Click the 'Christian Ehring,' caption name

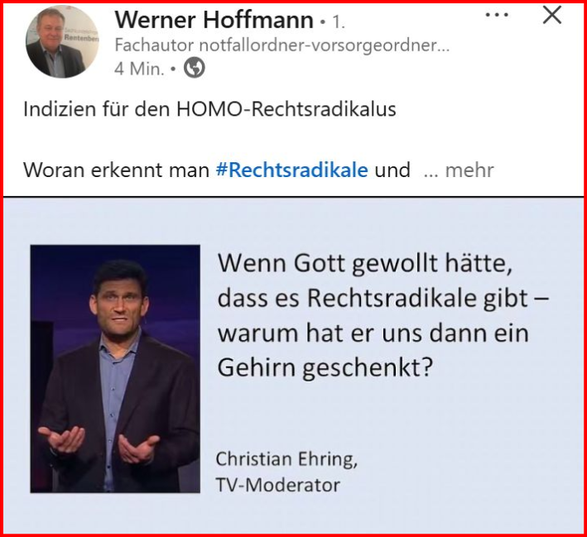coord(286,459)
